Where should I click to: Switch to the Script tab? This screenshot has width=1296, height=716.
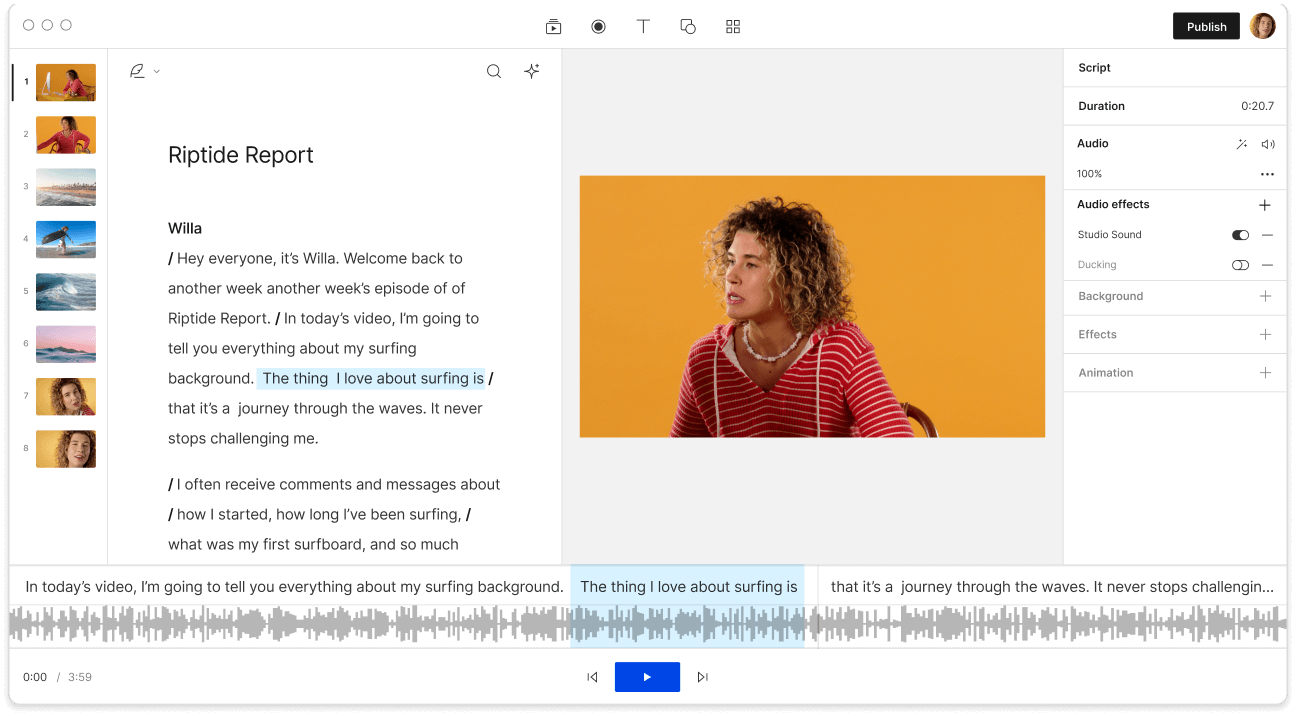point(1094,67)
